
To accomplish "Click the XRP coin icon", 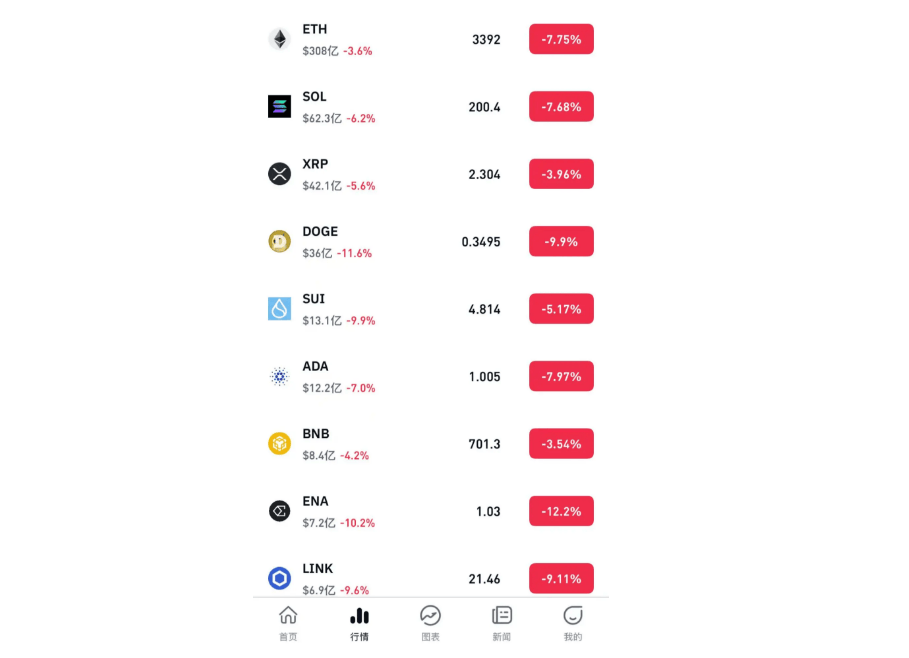I will 279,174.
